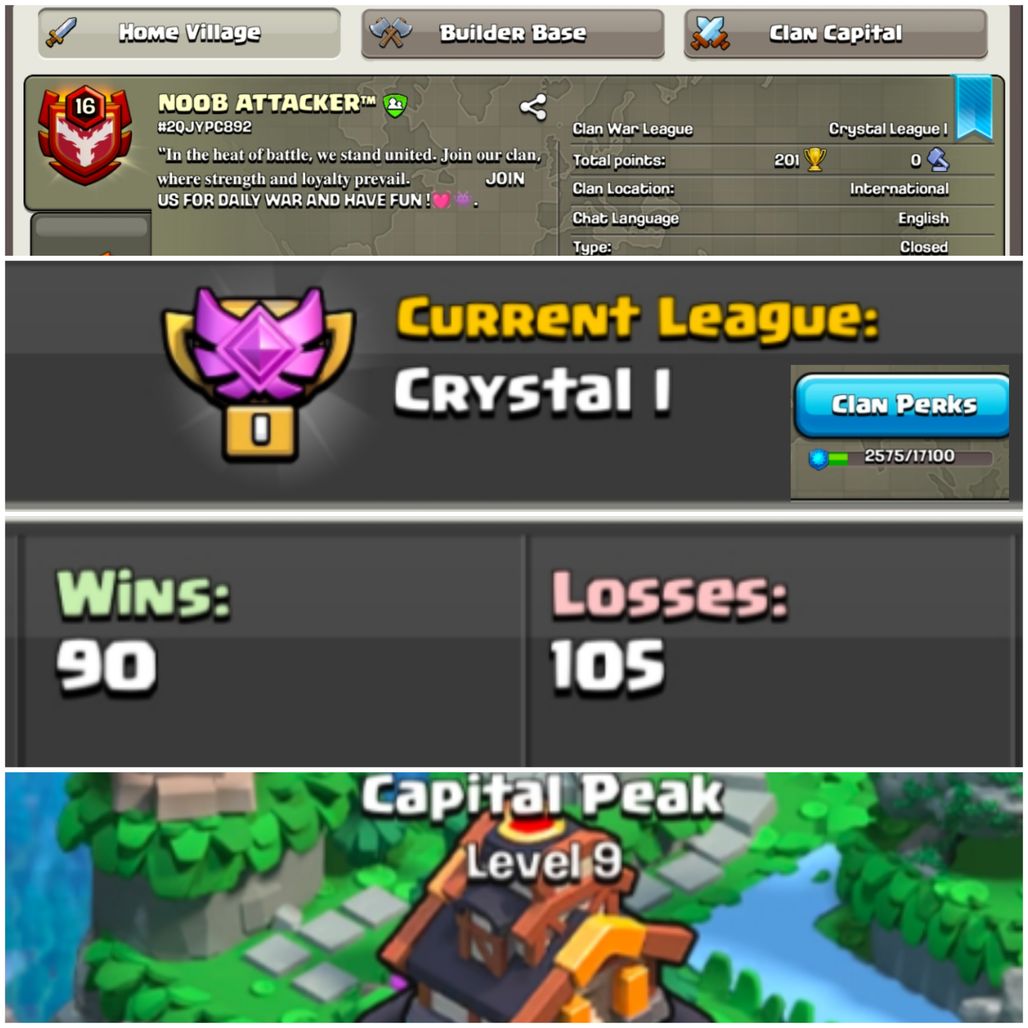1028x1028 pixels.
Task: Click the builder hammer icon next to 0
Action: tap(938, 159)
